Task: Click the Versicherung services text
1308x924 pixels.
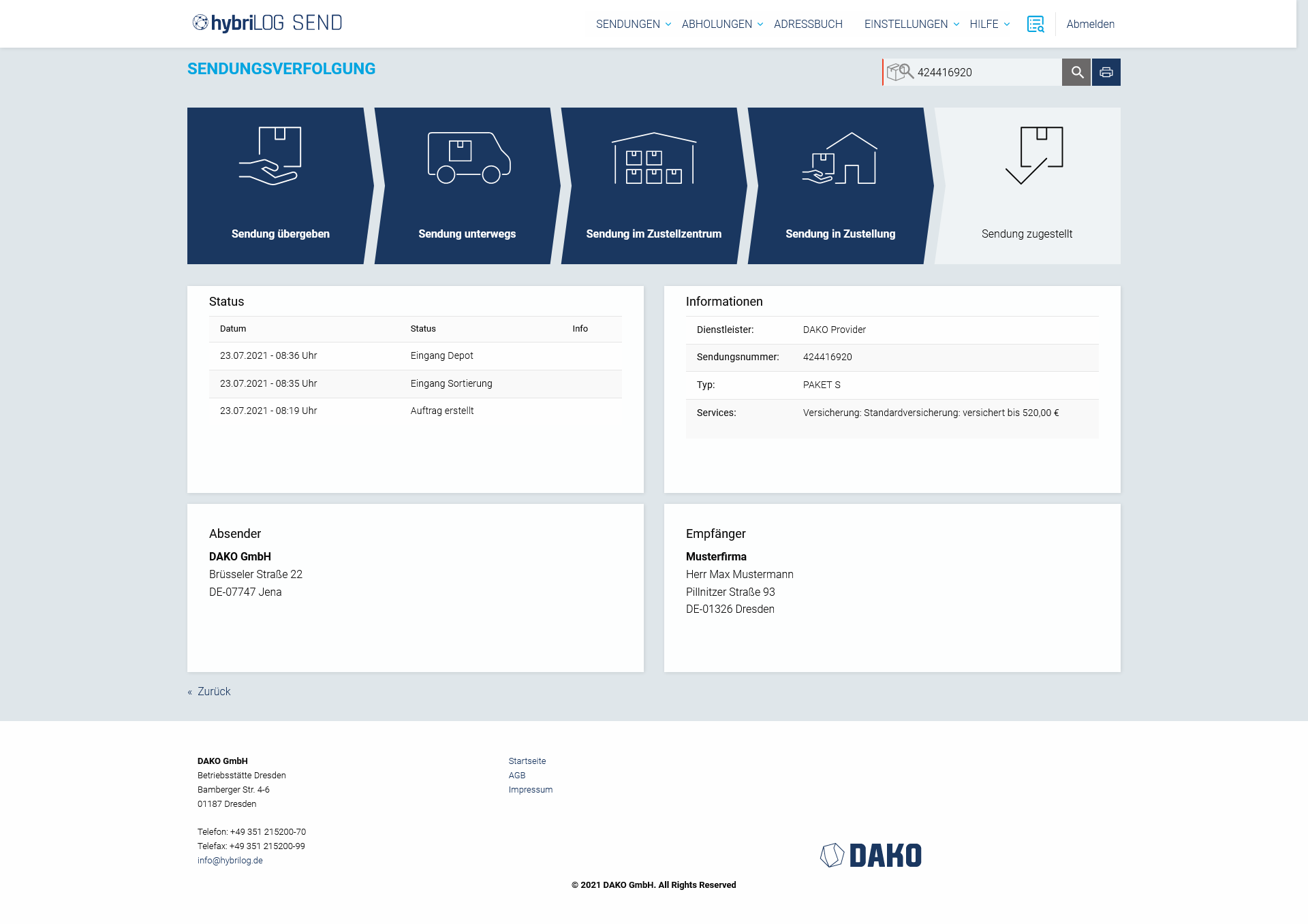Action: pos(931,413)
